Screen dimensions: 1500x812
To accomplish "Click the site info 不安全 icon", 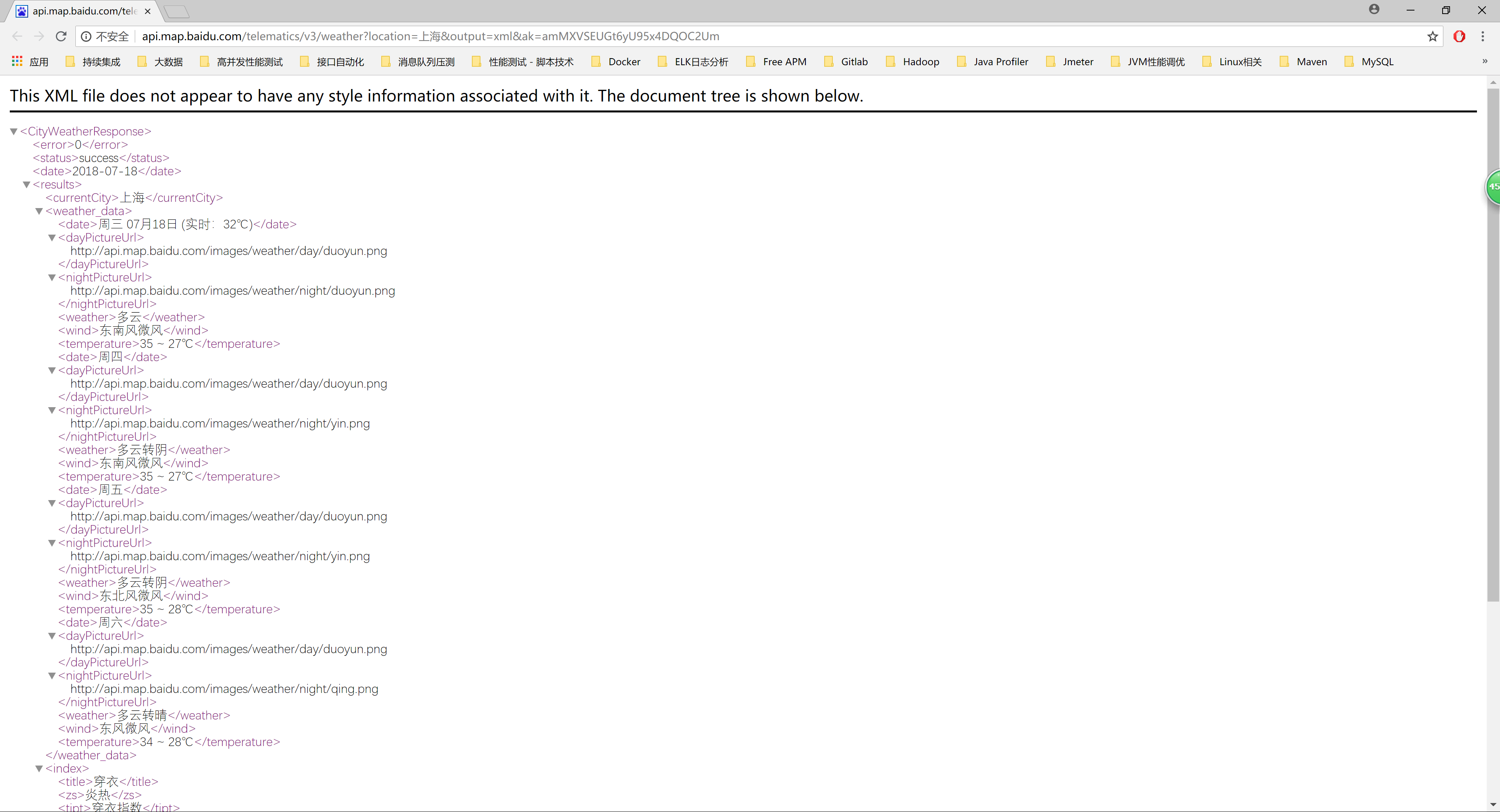I will [86, 36].
